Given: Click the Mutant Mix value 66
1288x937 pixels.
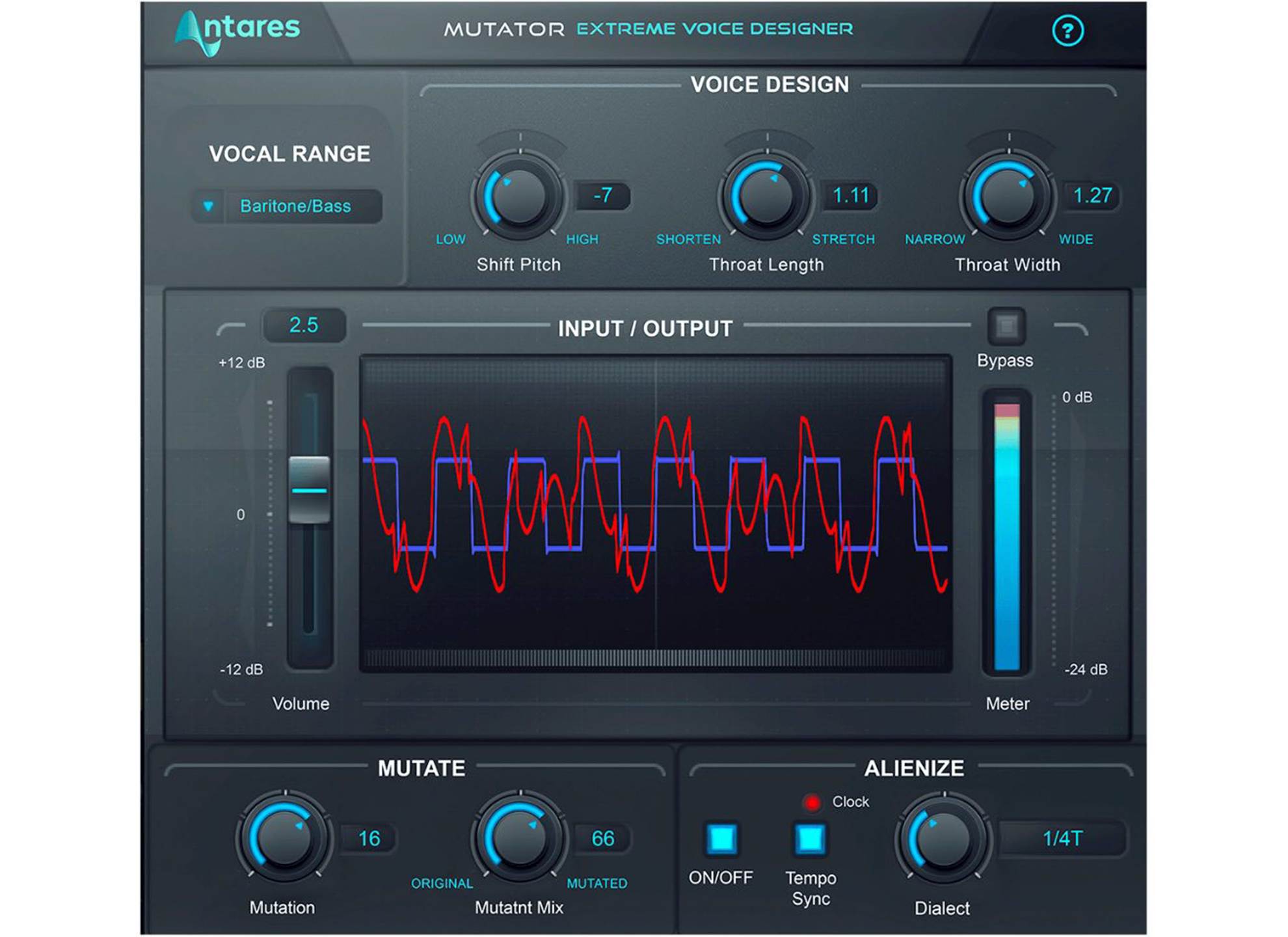Looking at the screenshot, I should pos(603,838).
